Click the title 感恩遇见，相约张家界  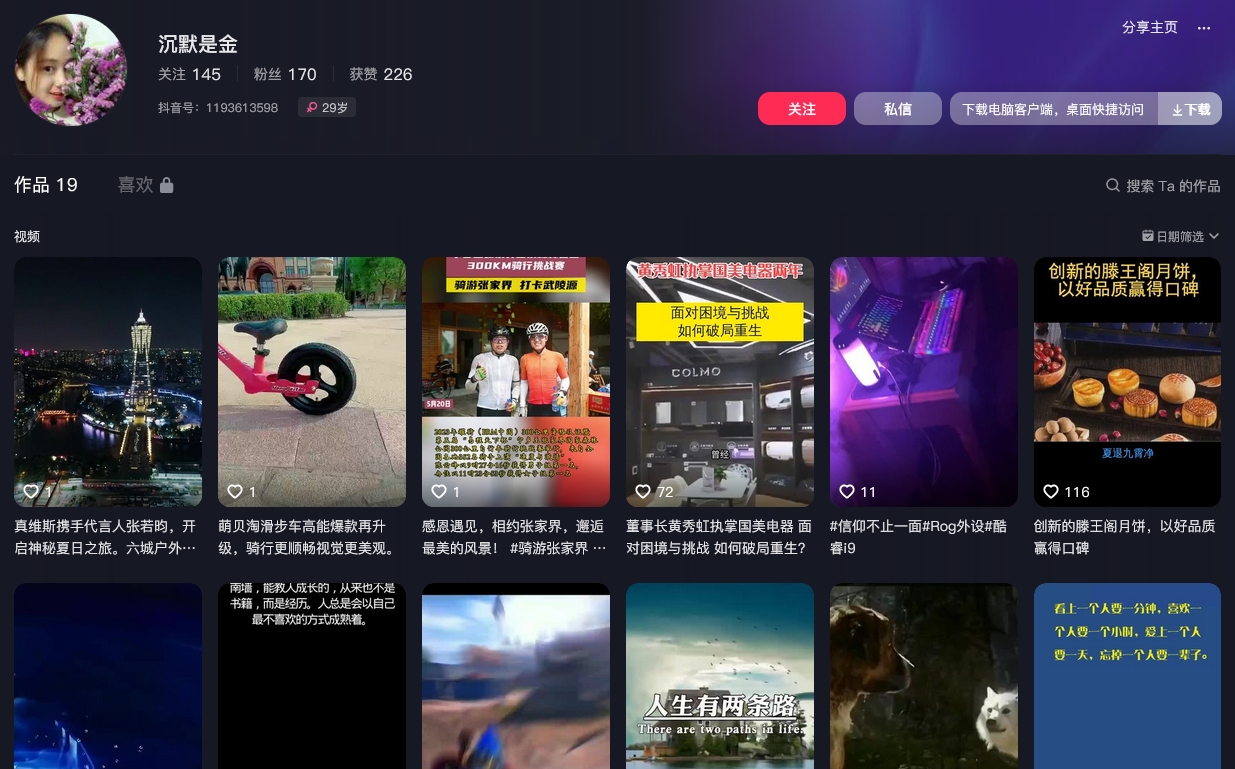coord(513,537)
